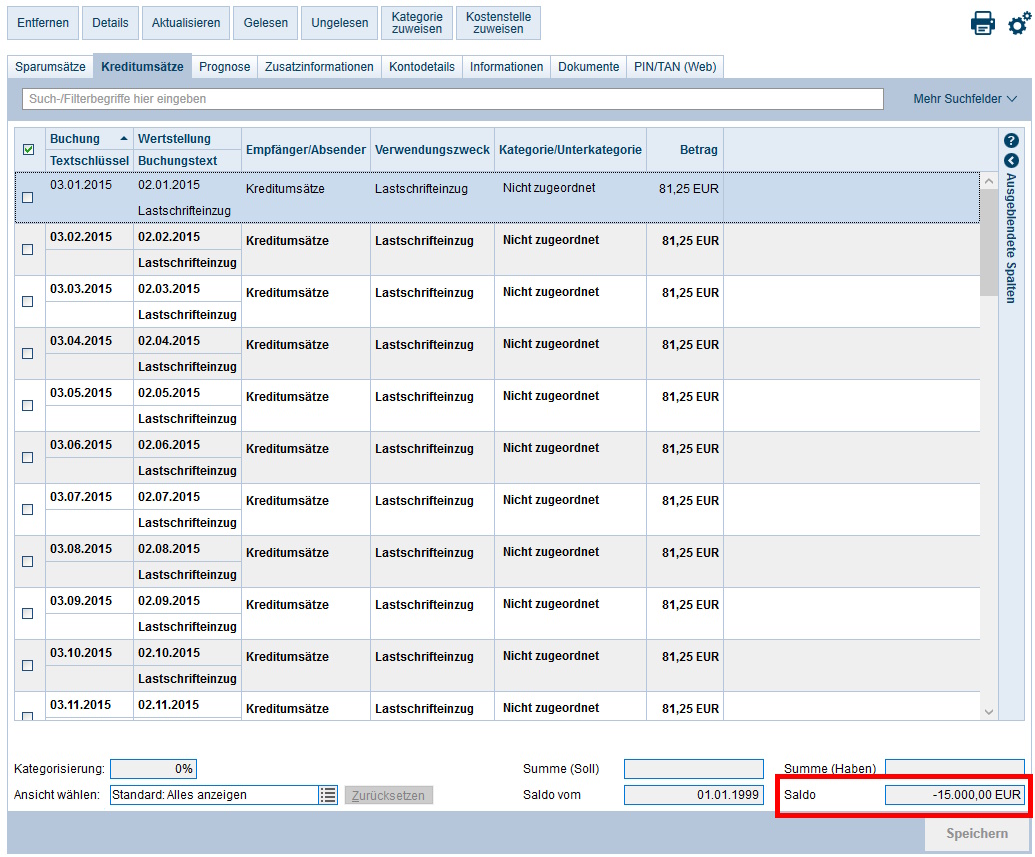Image resolution: width=1035 pixels, height=857 pixels.
Task: Open the Prognose tab
Action: (x=224, y=67)
